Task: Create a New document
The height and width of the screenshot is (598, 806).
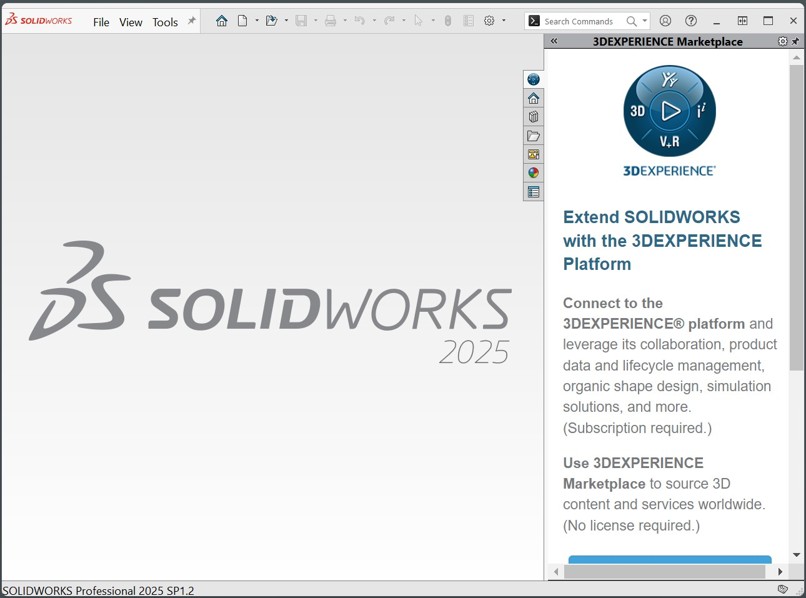Action: pos(242,21)
